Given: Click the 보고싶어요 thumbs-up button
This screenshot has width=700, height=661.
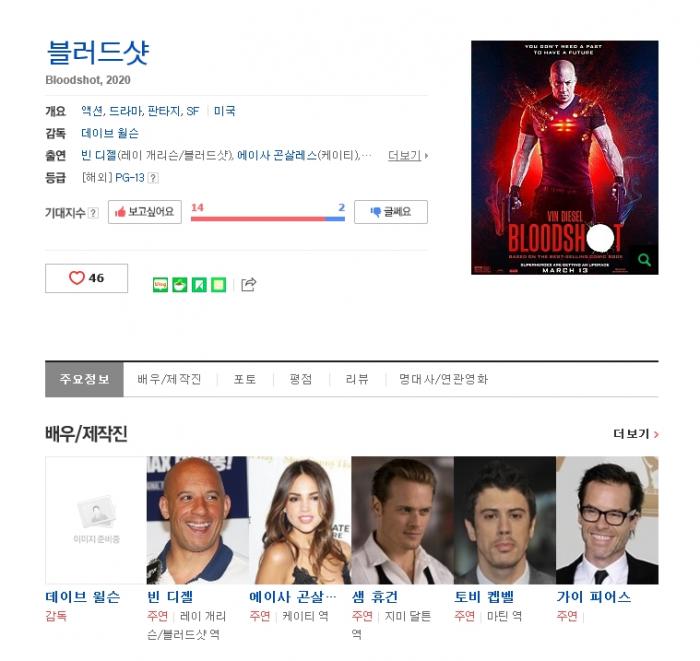Looking at the screenshot, I should coord(145,212).
